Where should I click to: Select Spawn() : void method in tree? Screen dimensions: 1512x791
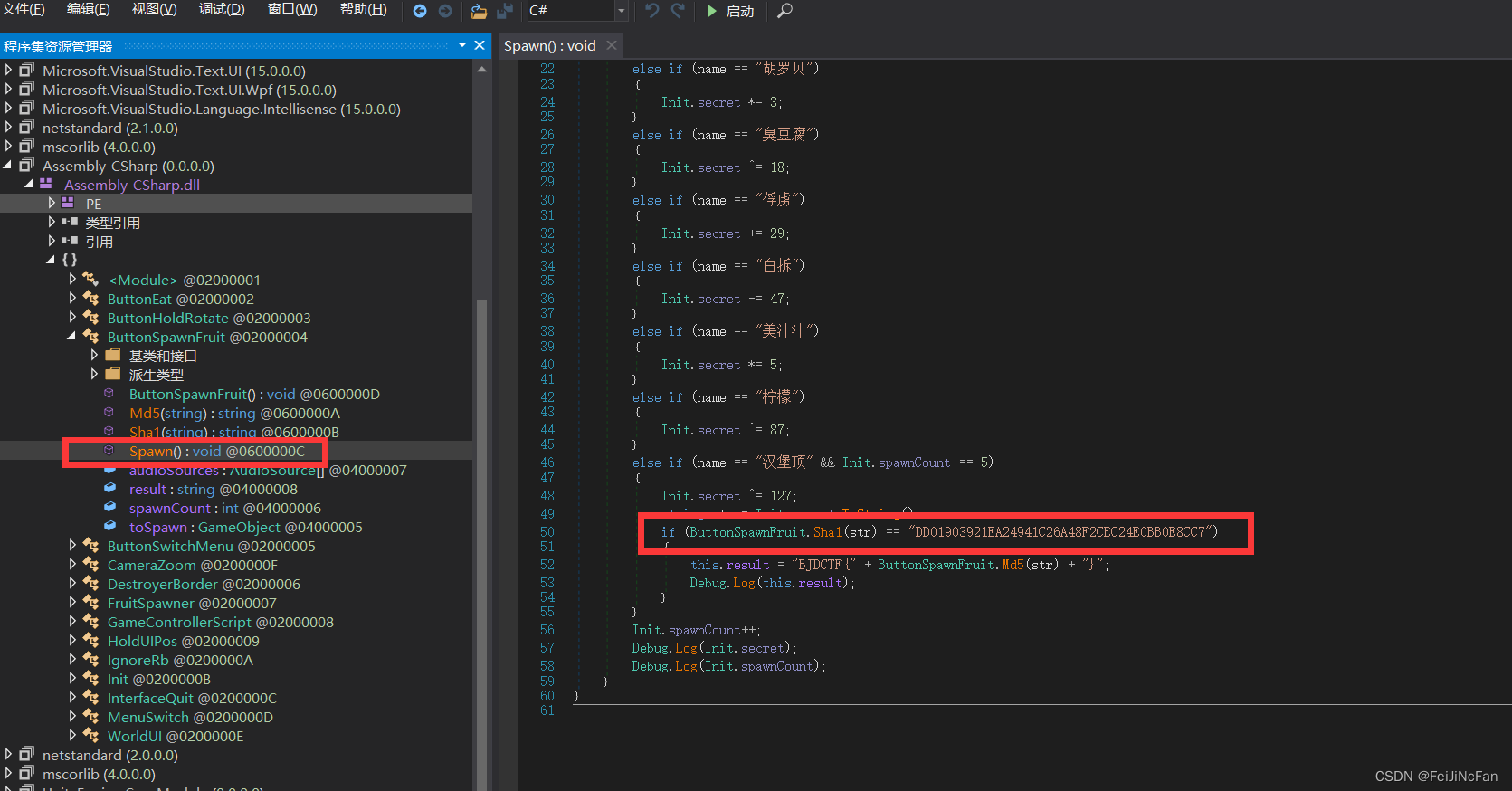[x=217, y=451]
